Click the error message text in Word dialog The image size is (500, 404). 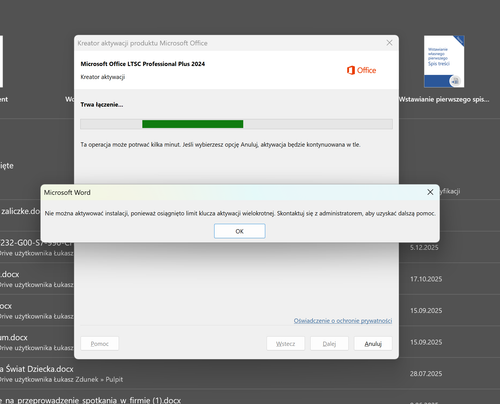(240, 213)
